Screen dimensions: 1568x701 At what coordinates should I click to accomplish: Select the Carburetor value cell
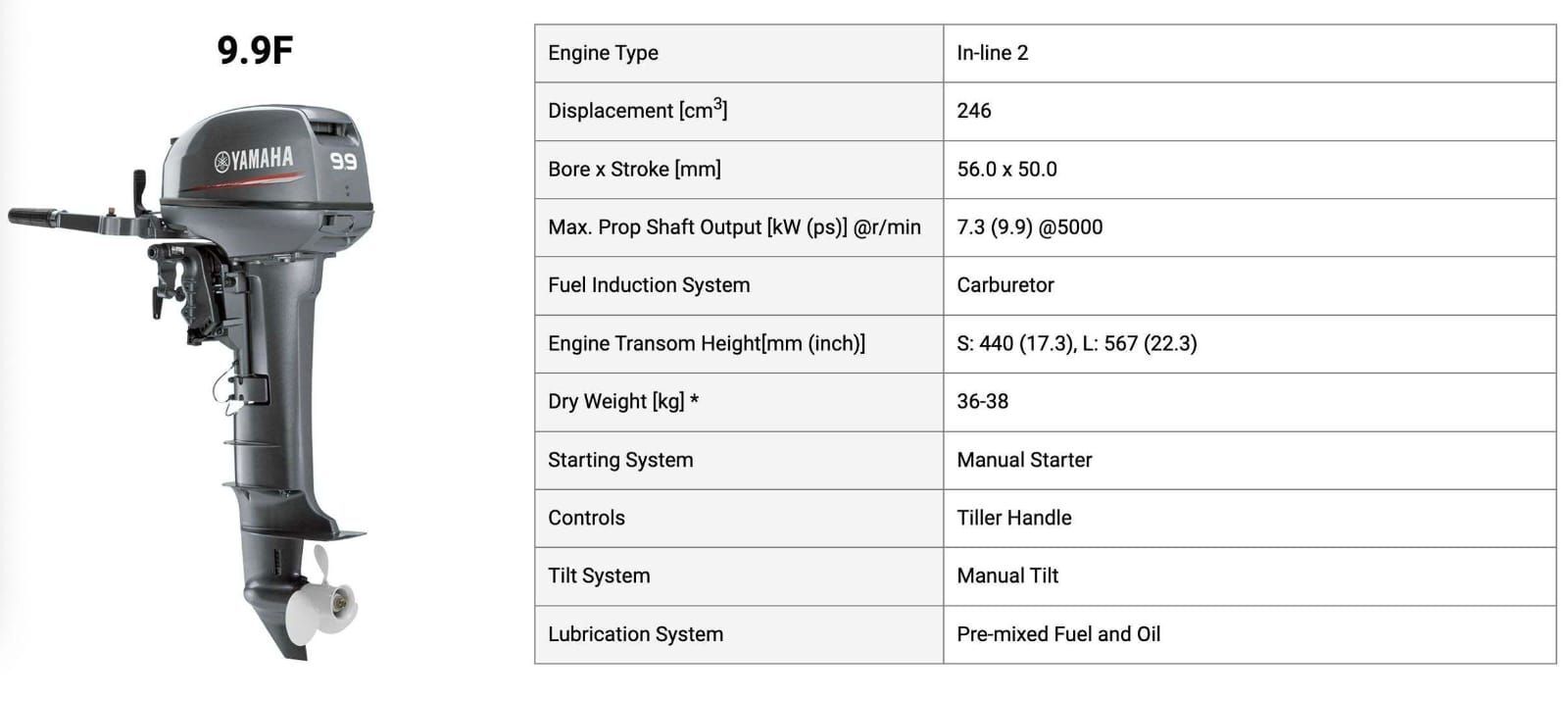[1249, 285]
